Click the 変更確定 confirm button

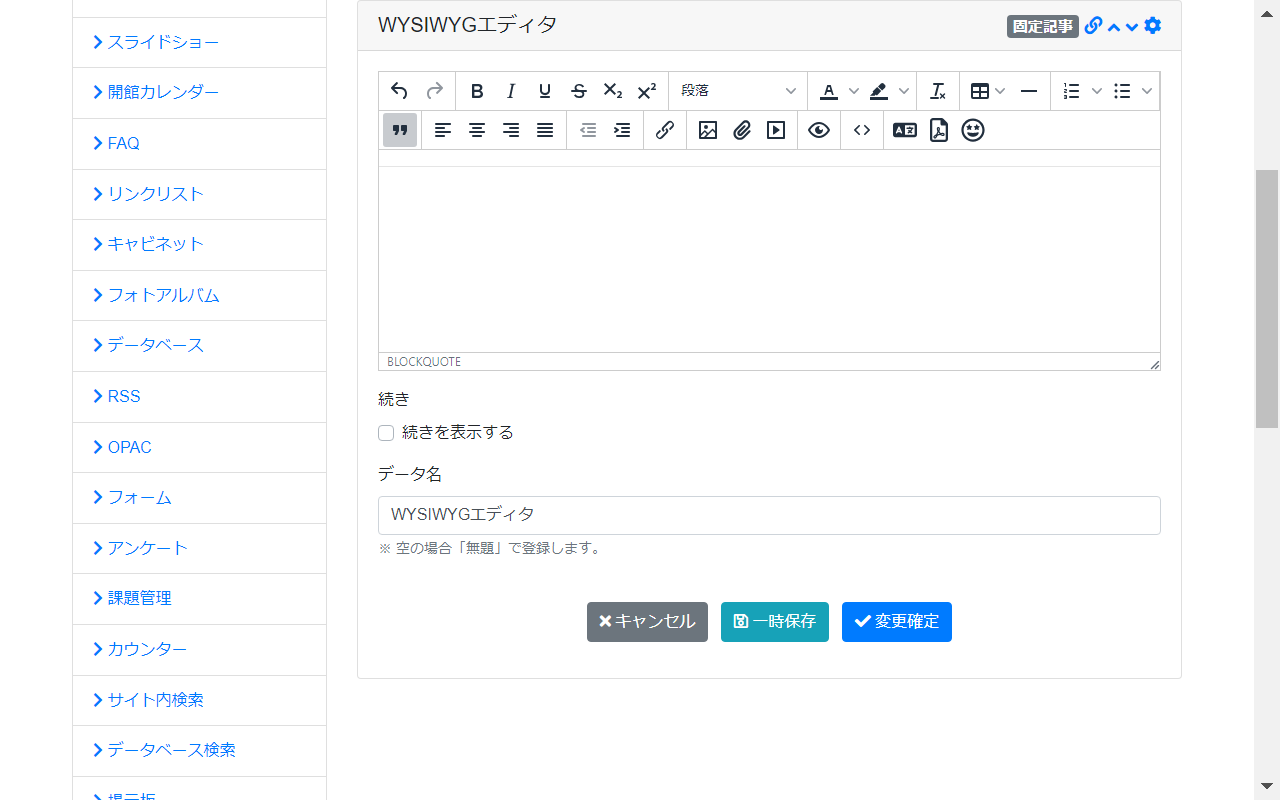[896, 621]
